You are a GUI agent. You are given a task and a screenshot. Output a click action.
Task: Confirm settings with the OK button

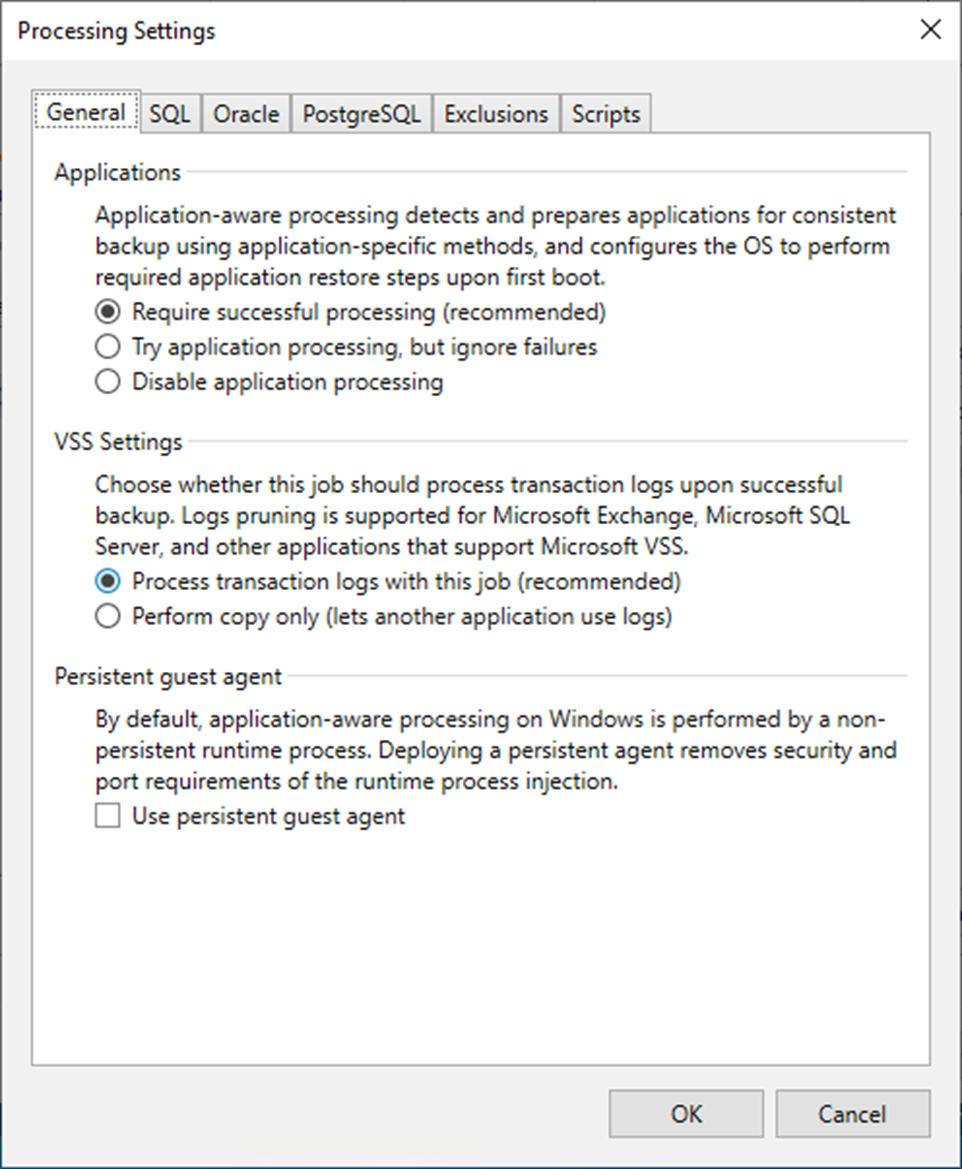(685, 1113)
